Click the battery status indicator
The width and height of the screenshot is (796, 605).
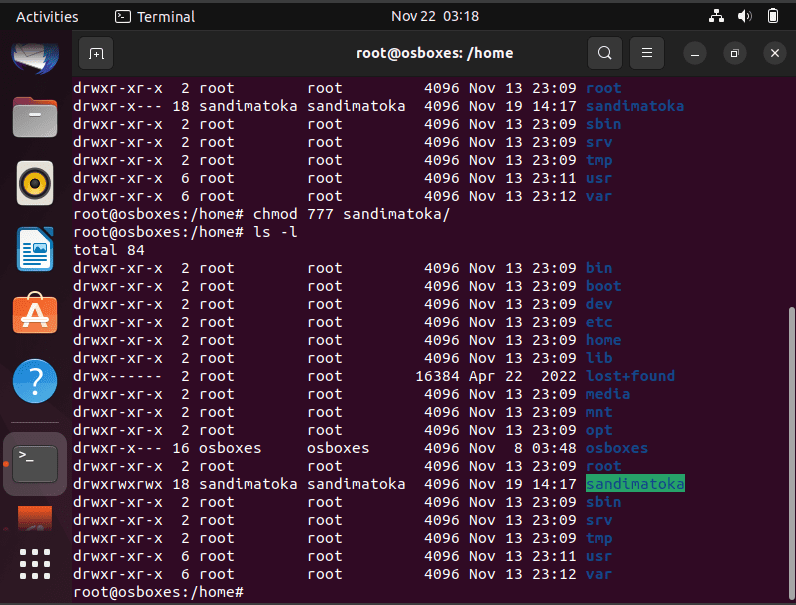[x=773, y=16]
